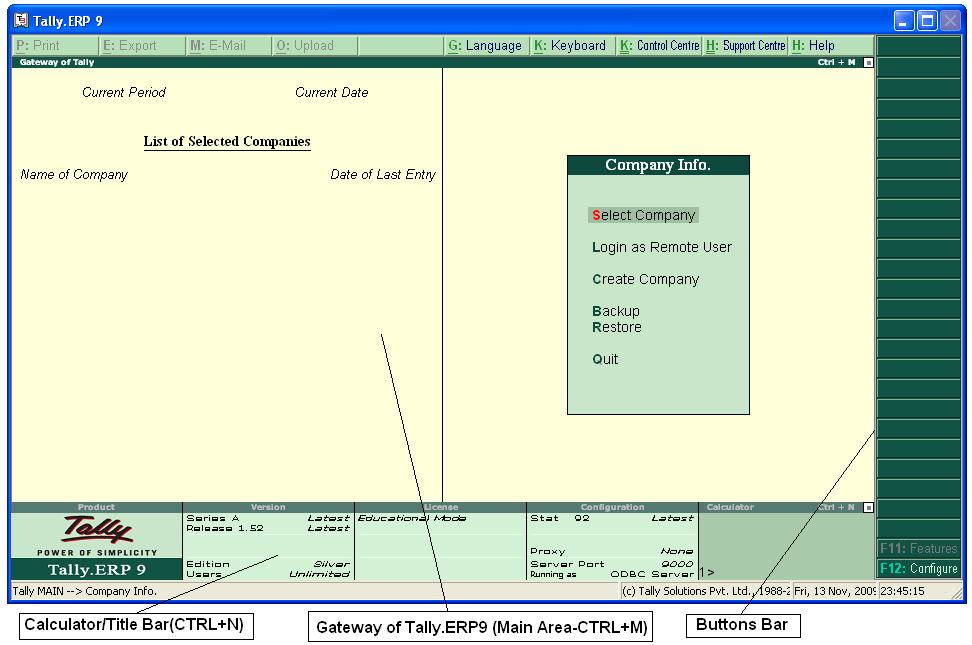The image size is (972, 645).
Task: Open F12: Configure options
Action: point(918,567)
